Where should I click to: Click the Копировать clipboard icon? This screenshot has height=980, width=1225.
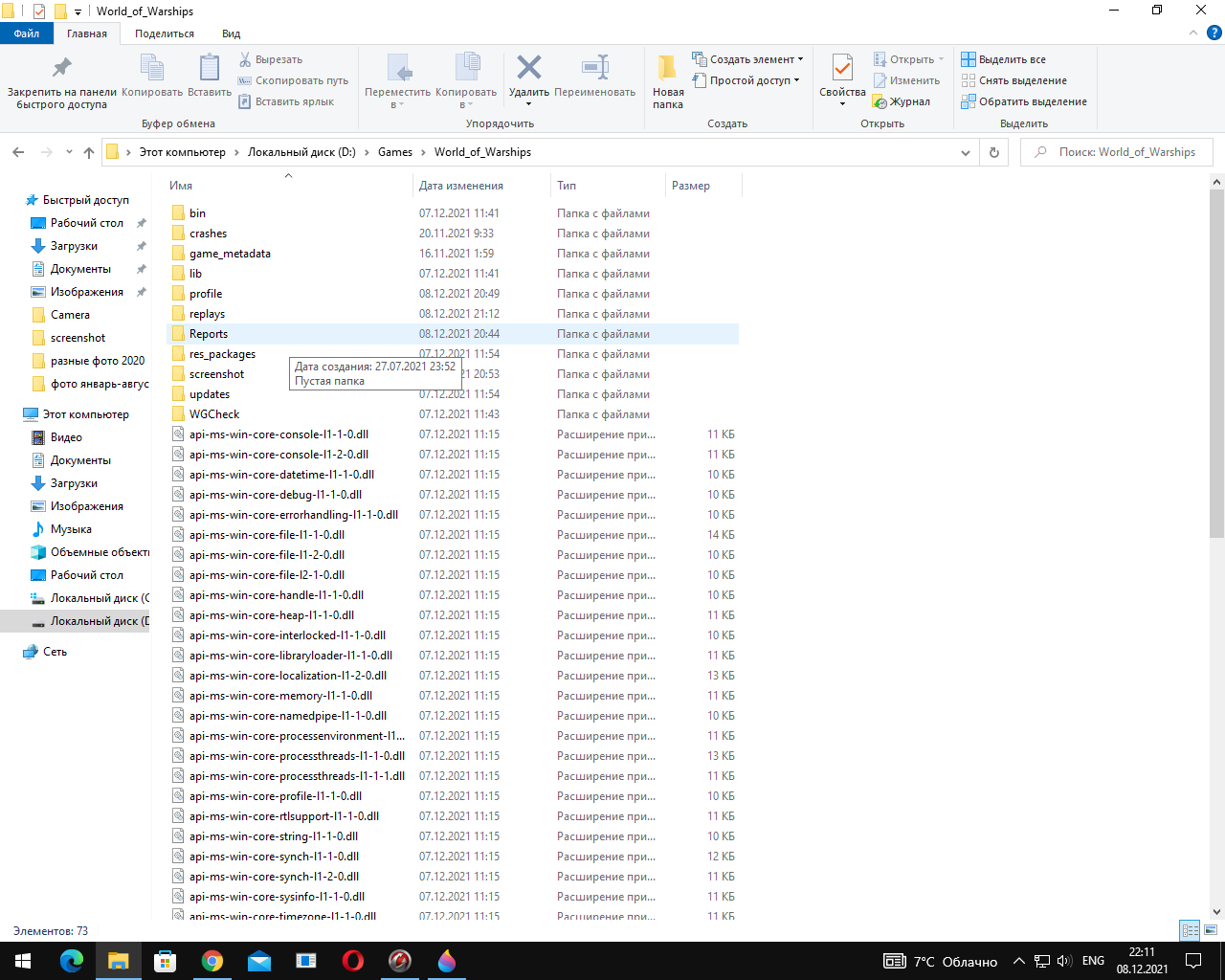coord(152,77)
